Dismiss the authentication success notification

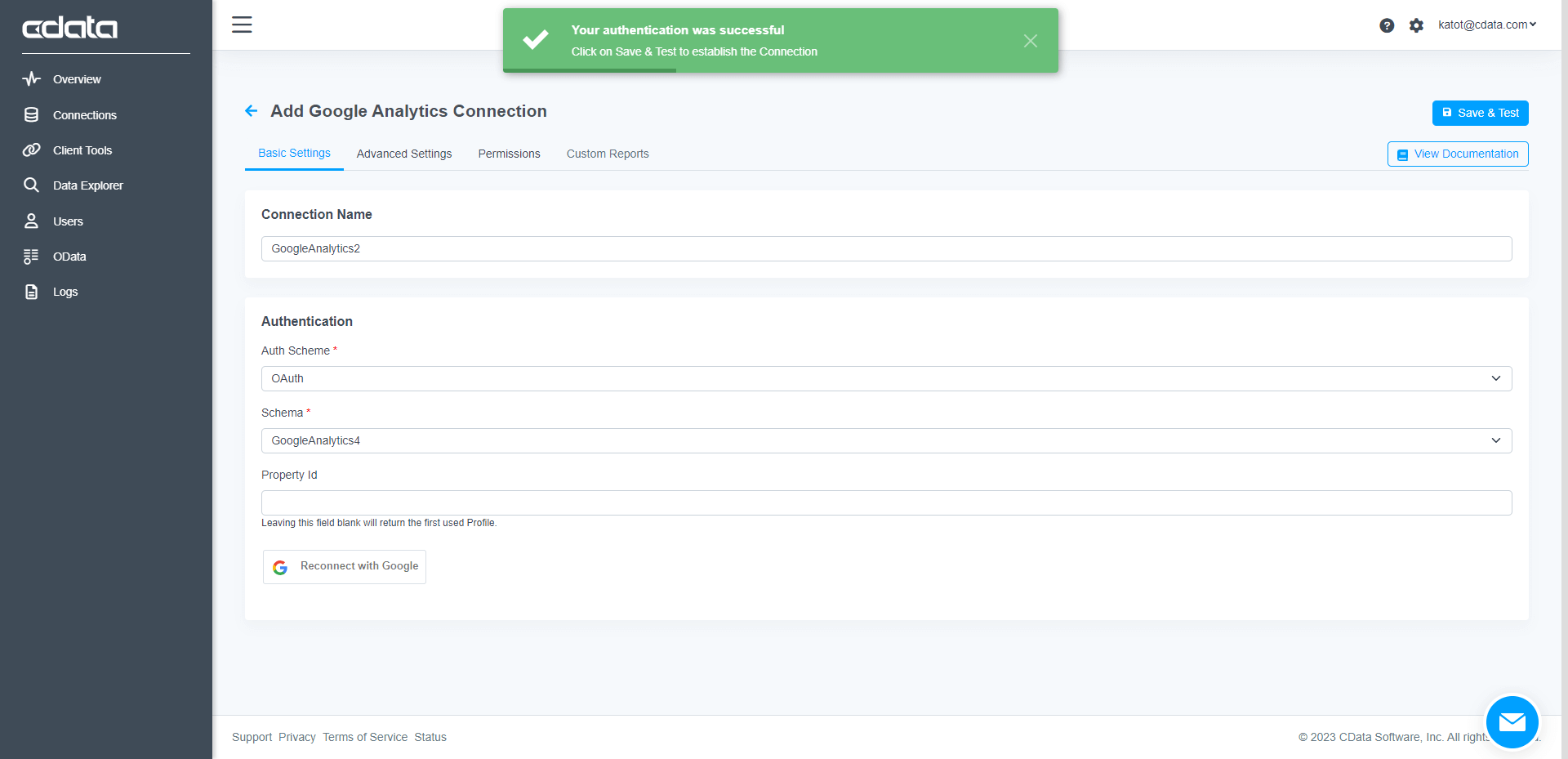[1031, 41]
